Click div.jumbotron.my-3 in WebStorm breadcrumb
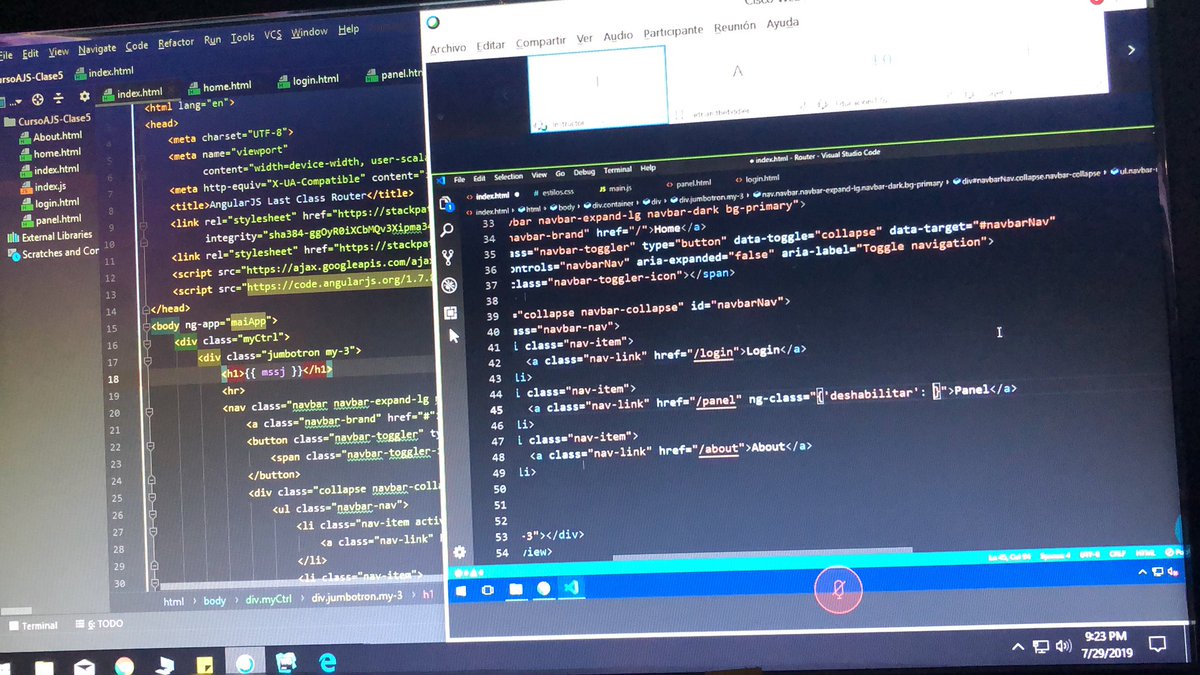This screenshot has width=1200, height=675. coord(357,596)
